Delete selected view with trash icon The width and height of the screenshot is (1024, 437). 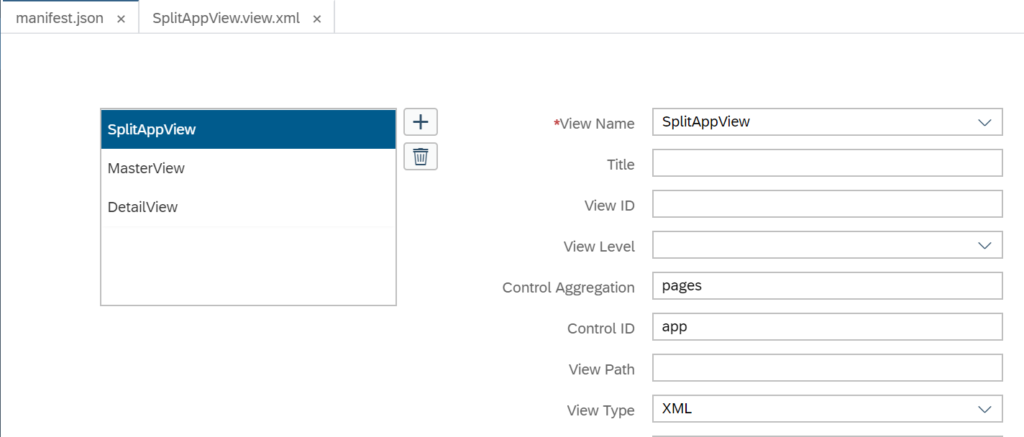pyautogui.click(x=421, y=157)
